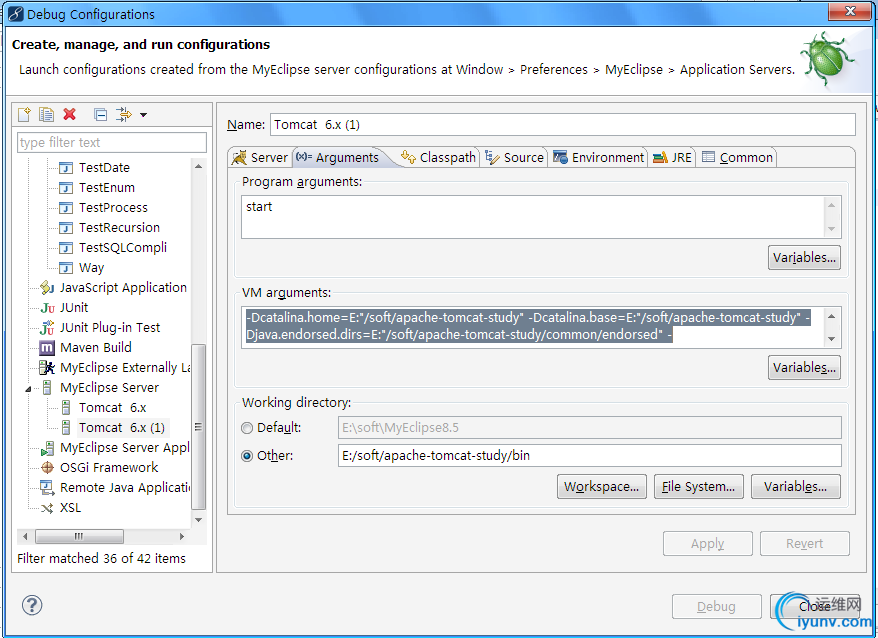
Task: Open the filter options dropdown arrow
Action: click(x=144, y=115)
